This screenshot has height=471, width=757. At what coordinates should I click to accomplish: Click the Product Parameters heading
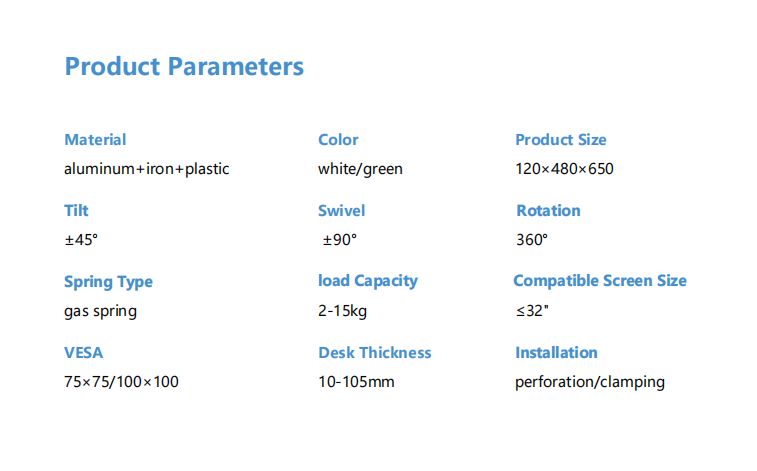(184, 66)
